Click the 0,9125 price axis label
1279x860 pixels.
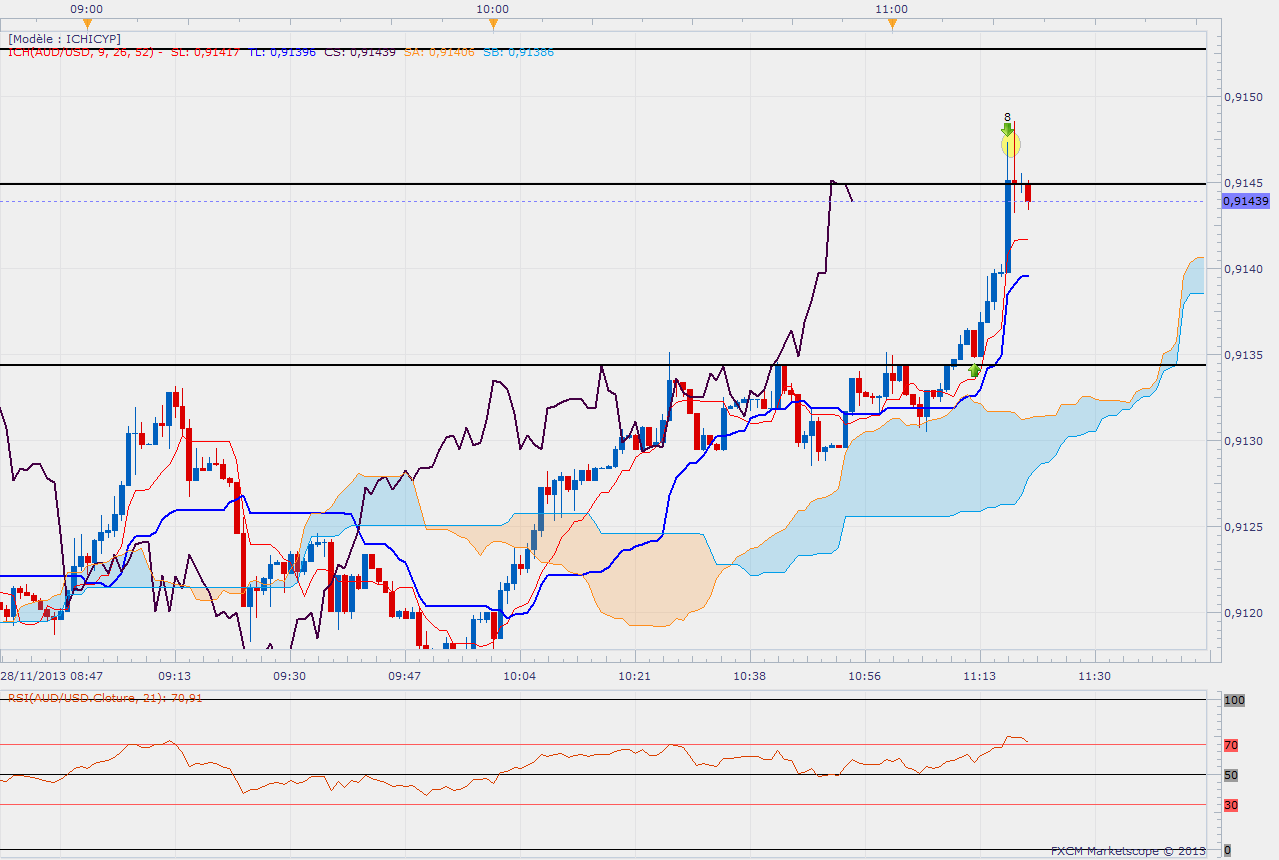coord(1244,527)
